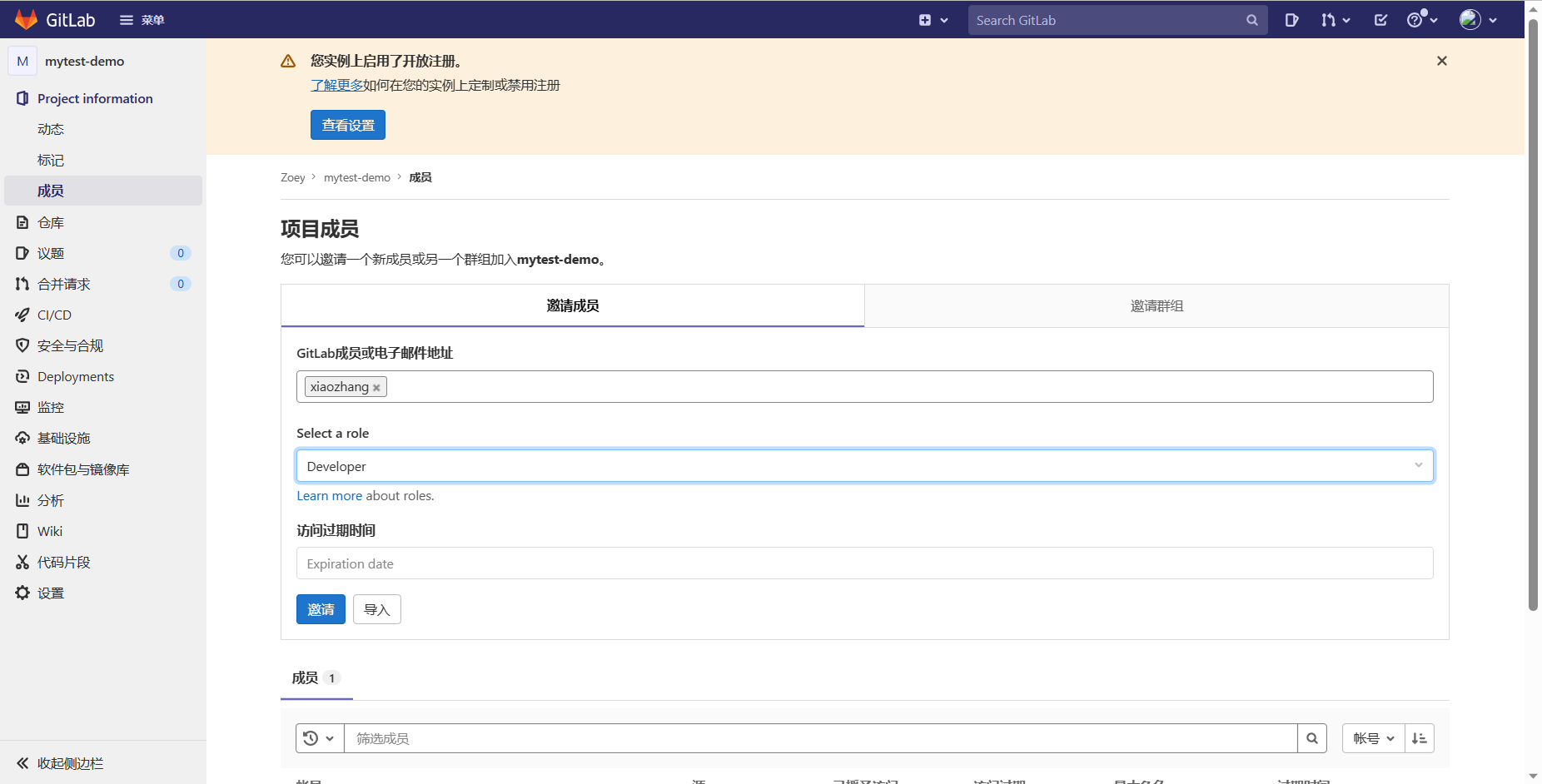Image resolution: width=1542 pixels, height=784 pixels.
Task: Click the search magnifier icon in the top bar
Action: [1252, 20]
